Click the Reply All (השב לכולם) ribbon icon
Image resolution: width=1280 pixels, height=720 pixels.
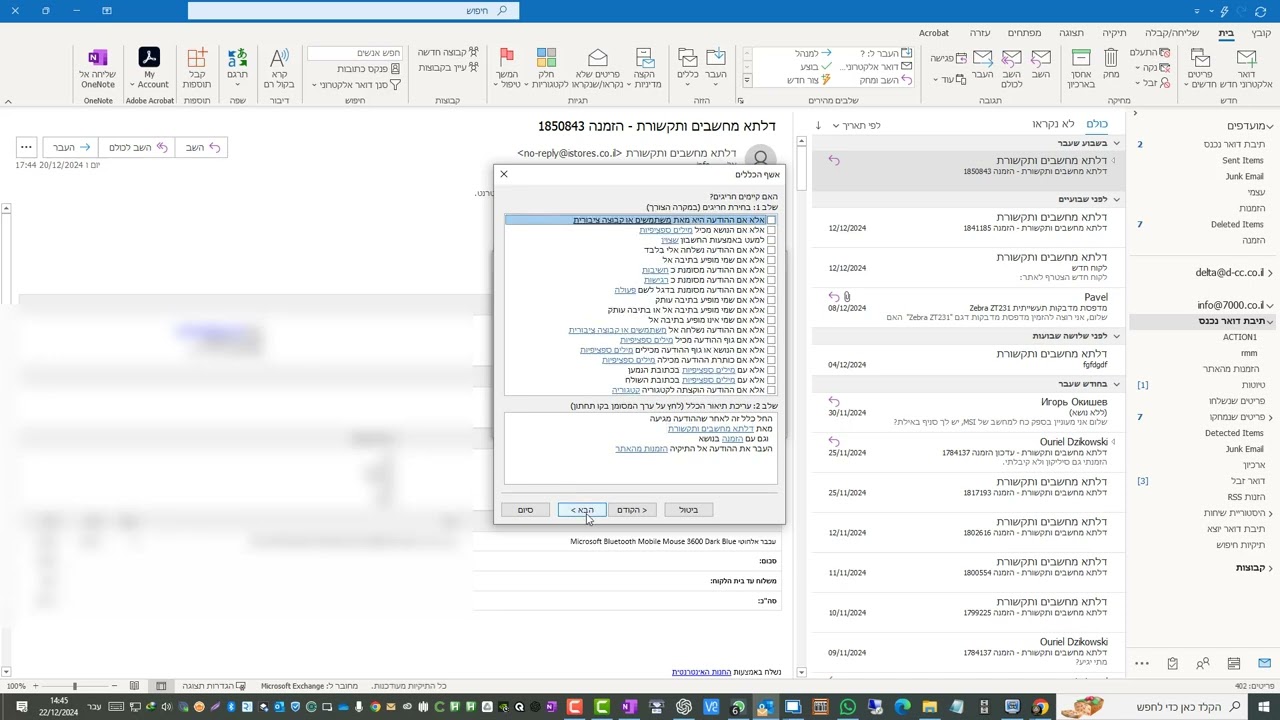click(x=1012, y=59)
